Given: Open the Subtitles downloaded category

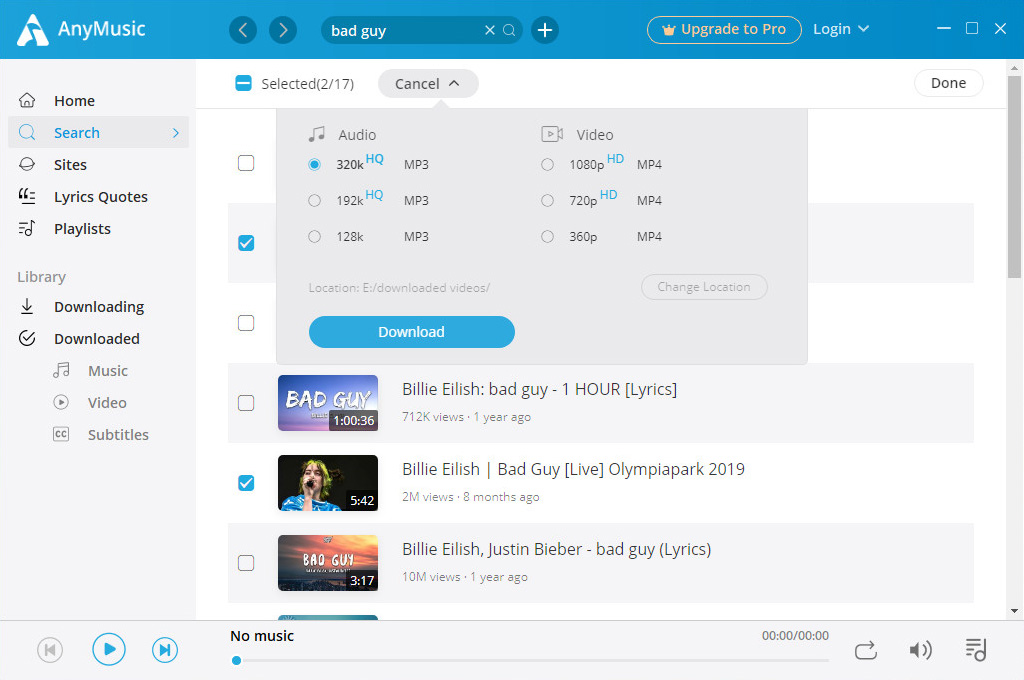Looking at the screenshot, I should coord(118,434).
